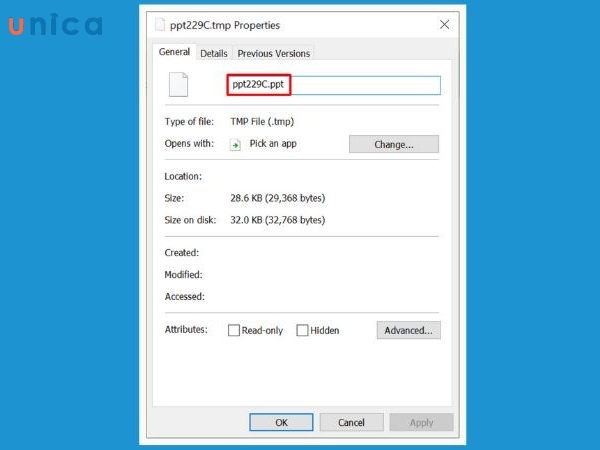Screen dimensions: 600x450
Task: Enable the Read-only checkbox
Action: (x=233, y=330)
